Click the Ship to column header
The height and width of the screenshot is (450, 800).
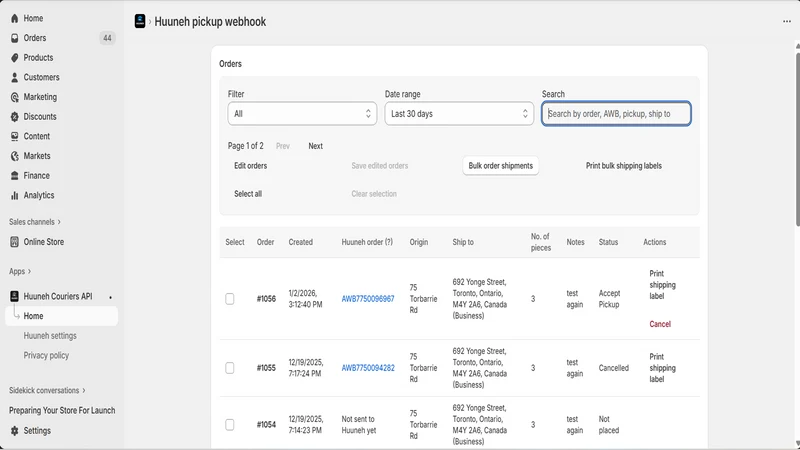coord(463,242)
